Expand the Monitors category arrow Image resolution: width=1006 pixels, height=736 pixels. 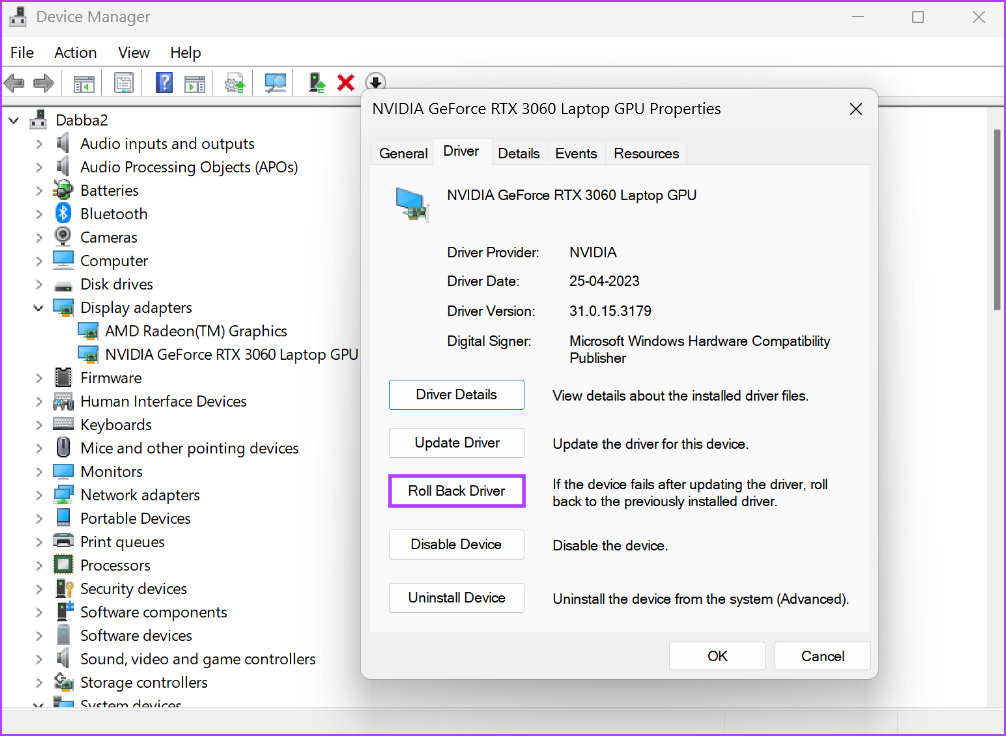coord(38,472)
